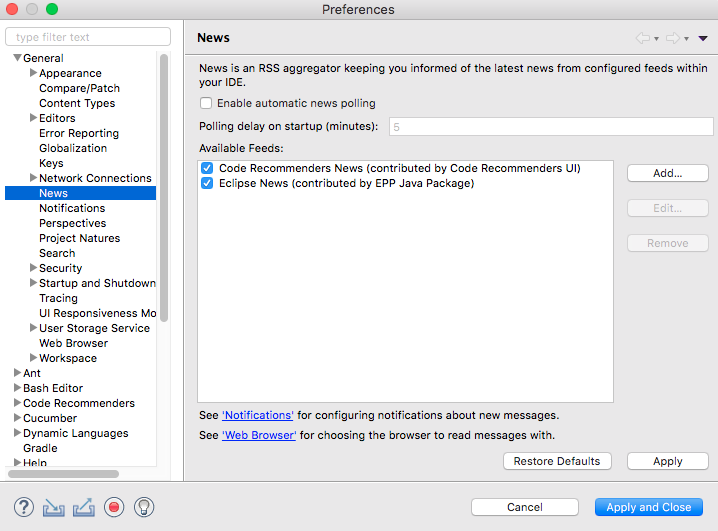718x531 pixels.
Task: Click the Export preferences icon
Action: pyautogui.click(x=84, y=507)
